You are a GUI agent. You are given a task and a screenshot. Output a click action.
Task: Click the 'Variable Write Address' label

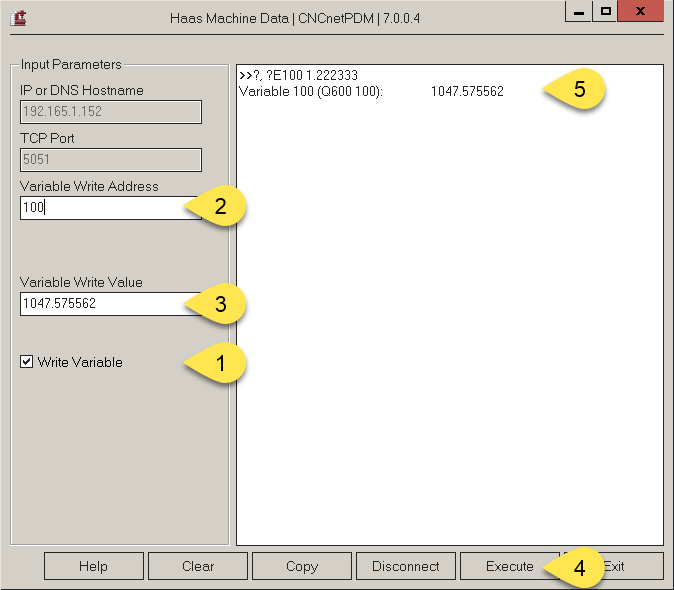[89, 186]
